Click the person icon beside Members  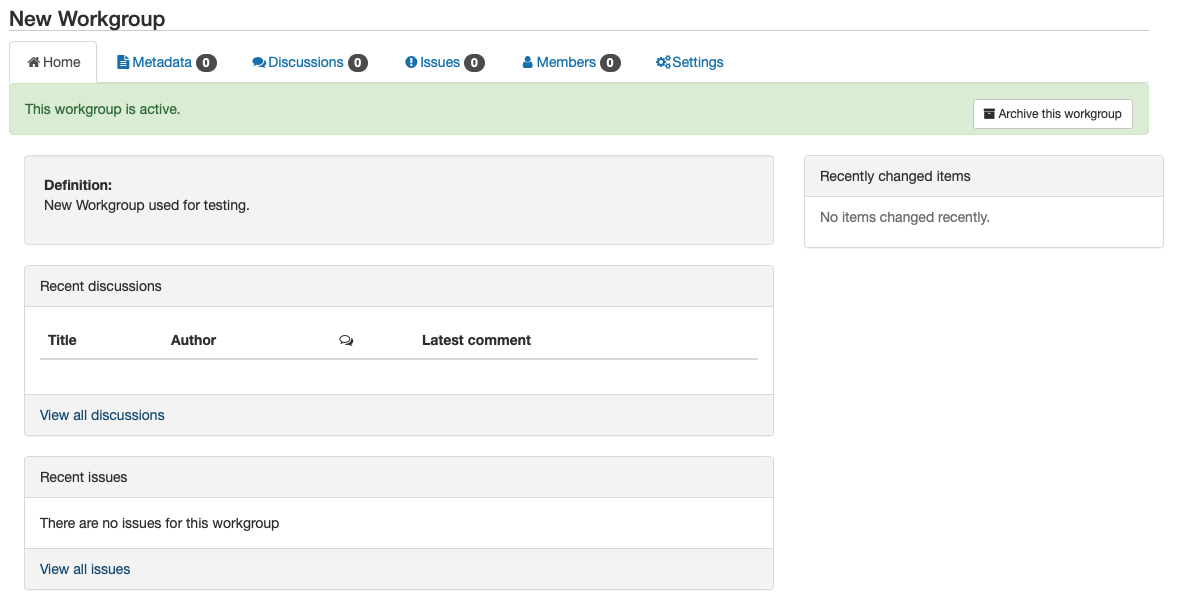[527, 62]
